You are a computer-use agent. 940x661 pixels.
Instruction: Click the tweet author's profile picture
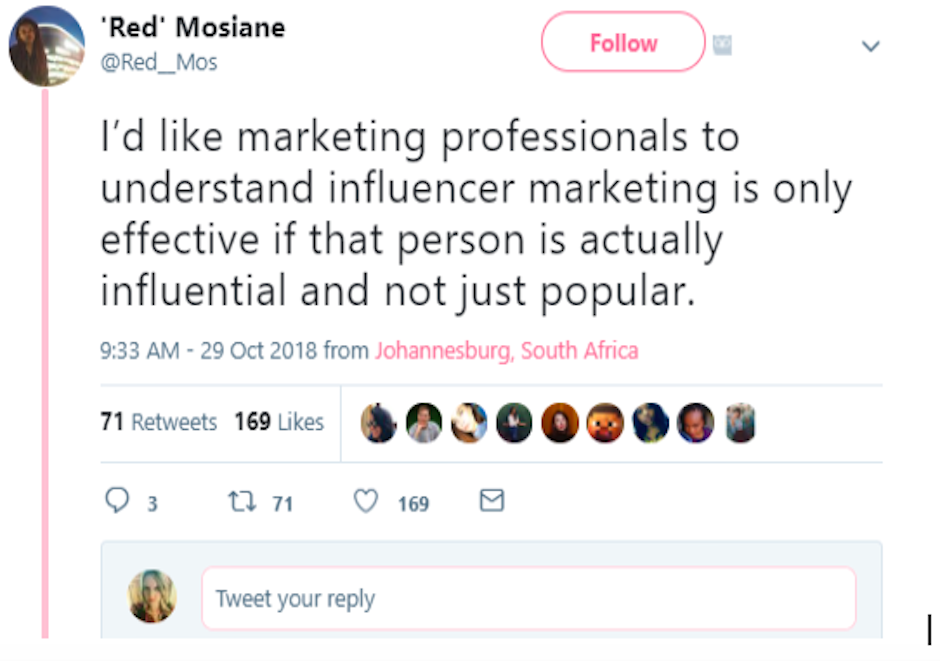click(x=46, y=46)
